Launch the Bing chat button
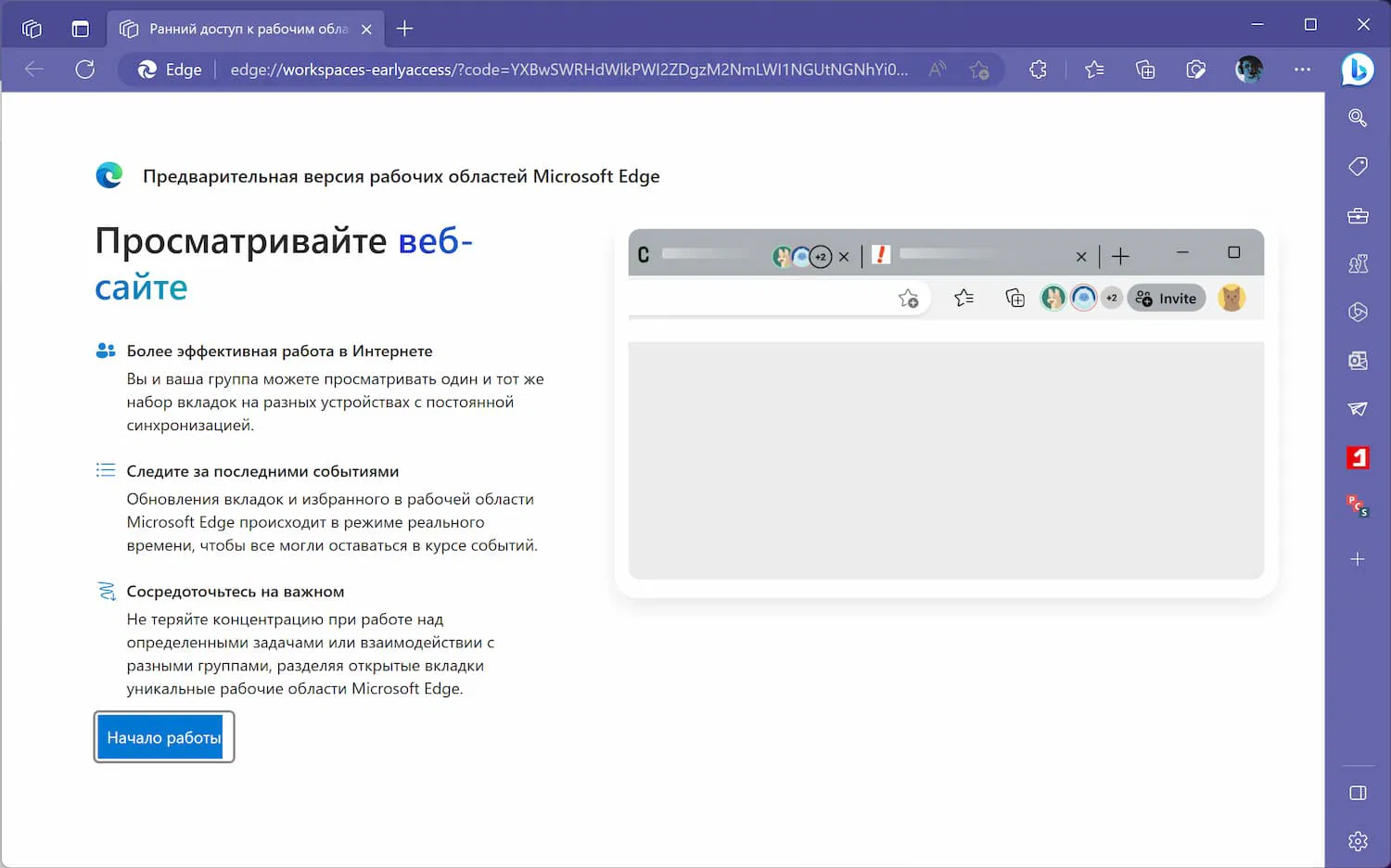Viewport: 1391px width, 868px height. (1358, 70)
